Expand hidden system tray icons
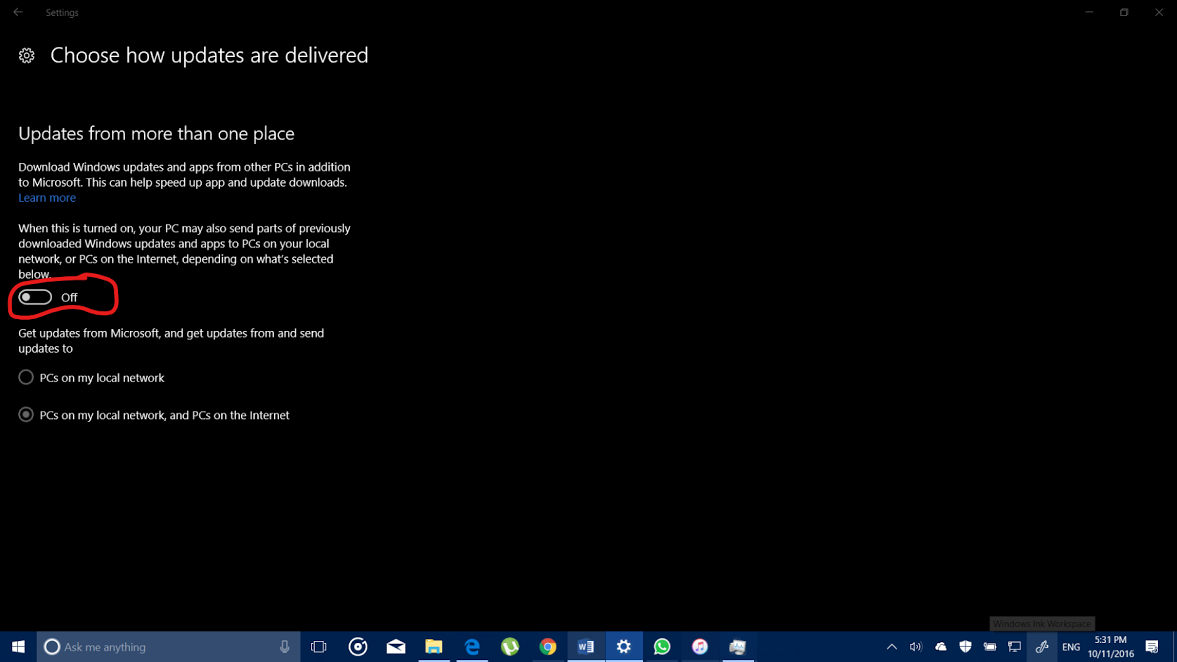Screen dimensions: 1177x662 coord(892,647)
